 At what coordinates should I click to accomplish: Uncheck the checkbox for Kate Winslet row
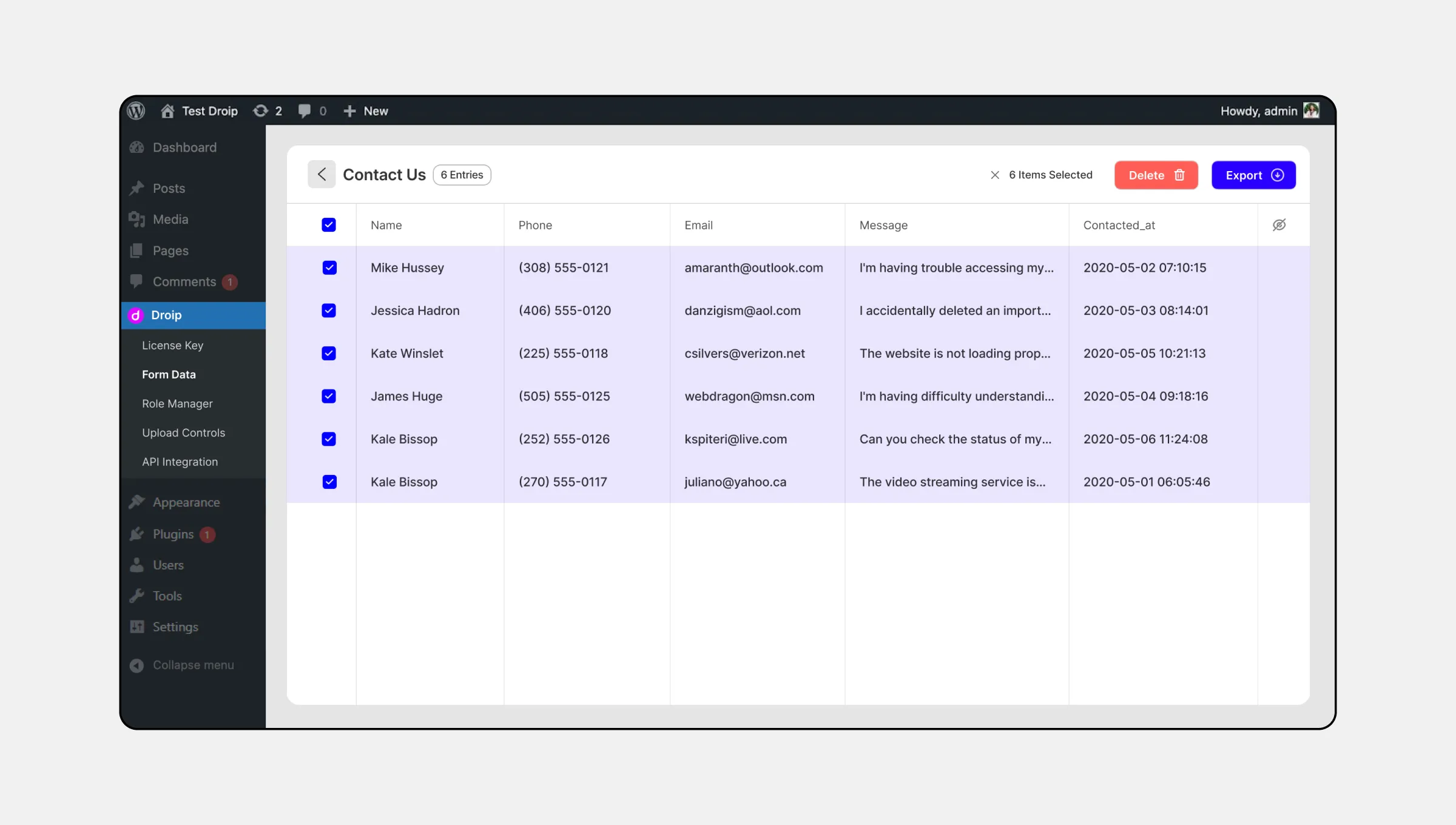(x=328, y=353)
